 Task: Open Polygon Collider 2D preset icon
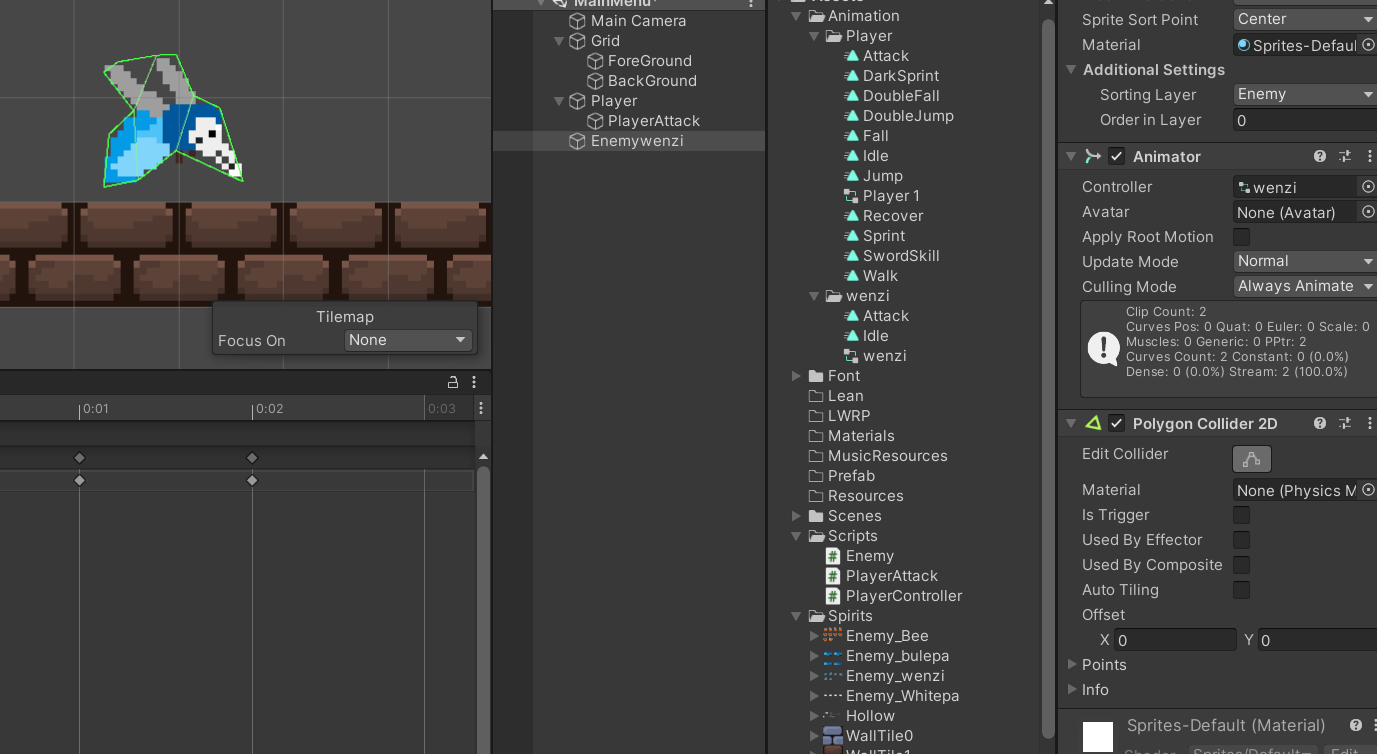[1345, 424]
